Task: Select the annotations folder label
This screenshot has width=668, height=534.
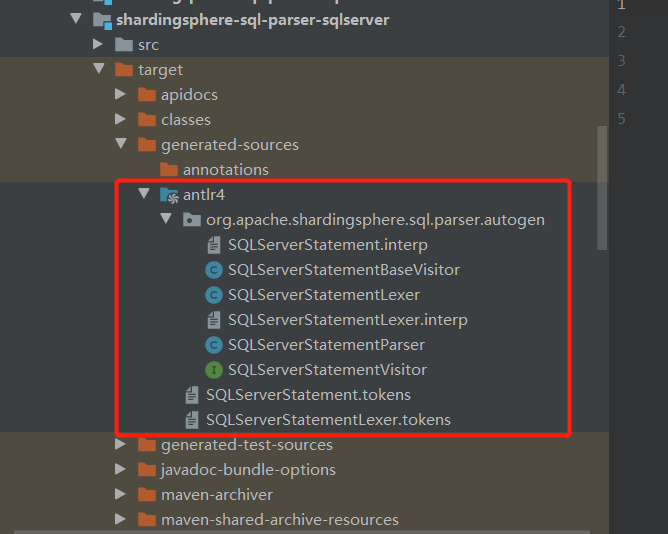Action: (226, 170)
